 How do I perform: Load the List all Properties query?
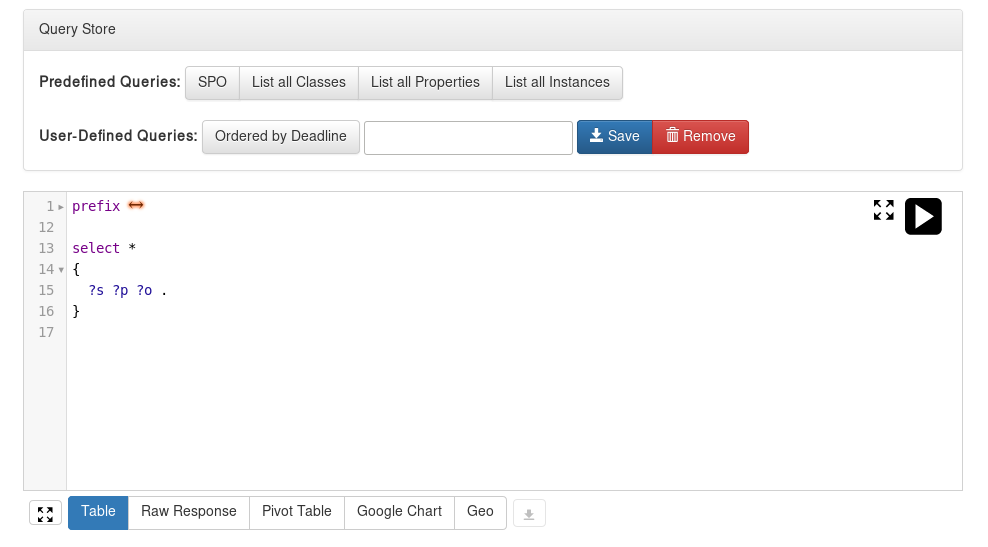tap(425, 83)
